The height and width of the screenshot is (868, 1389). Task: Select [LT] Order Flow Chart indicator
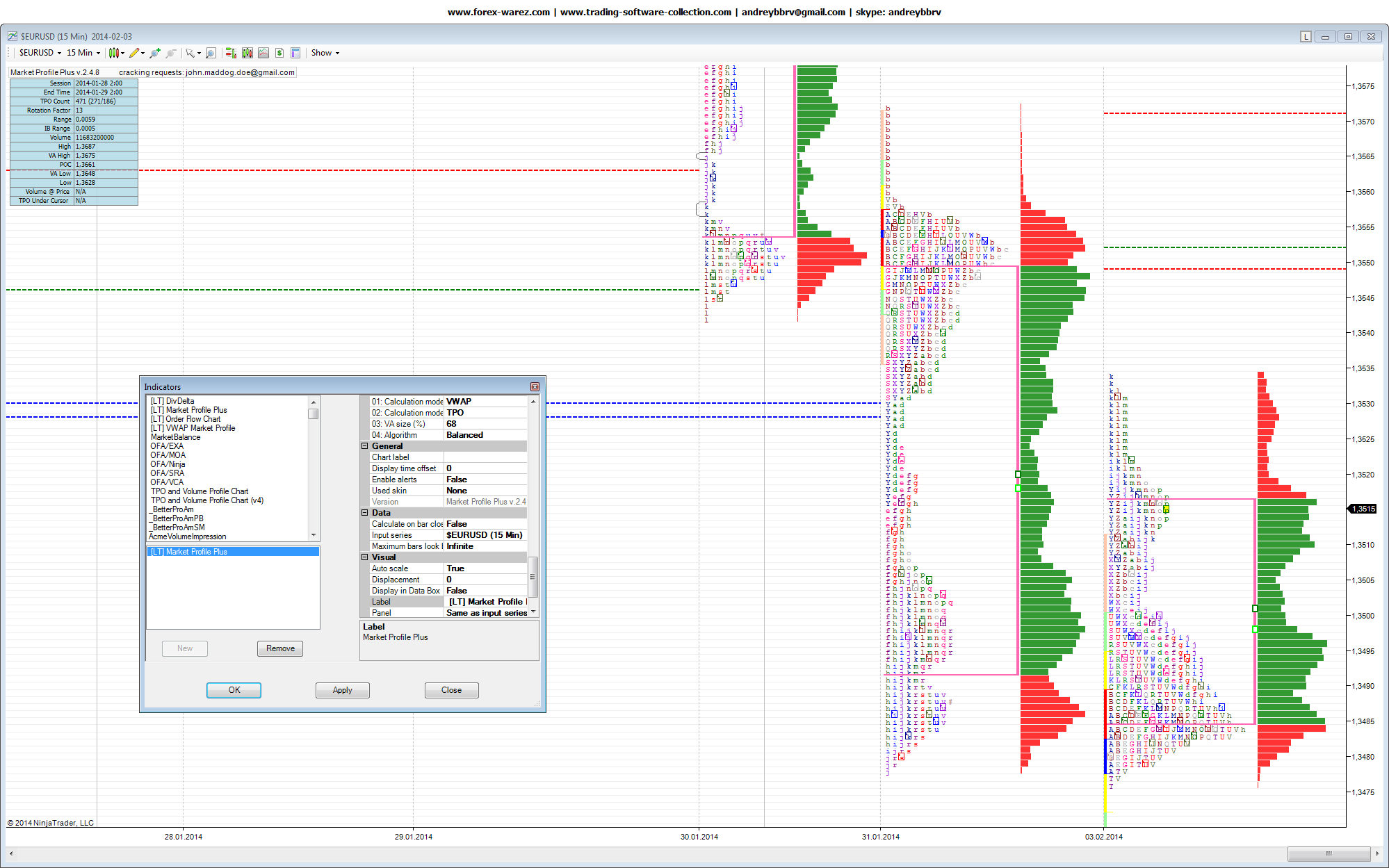(186, 419)
